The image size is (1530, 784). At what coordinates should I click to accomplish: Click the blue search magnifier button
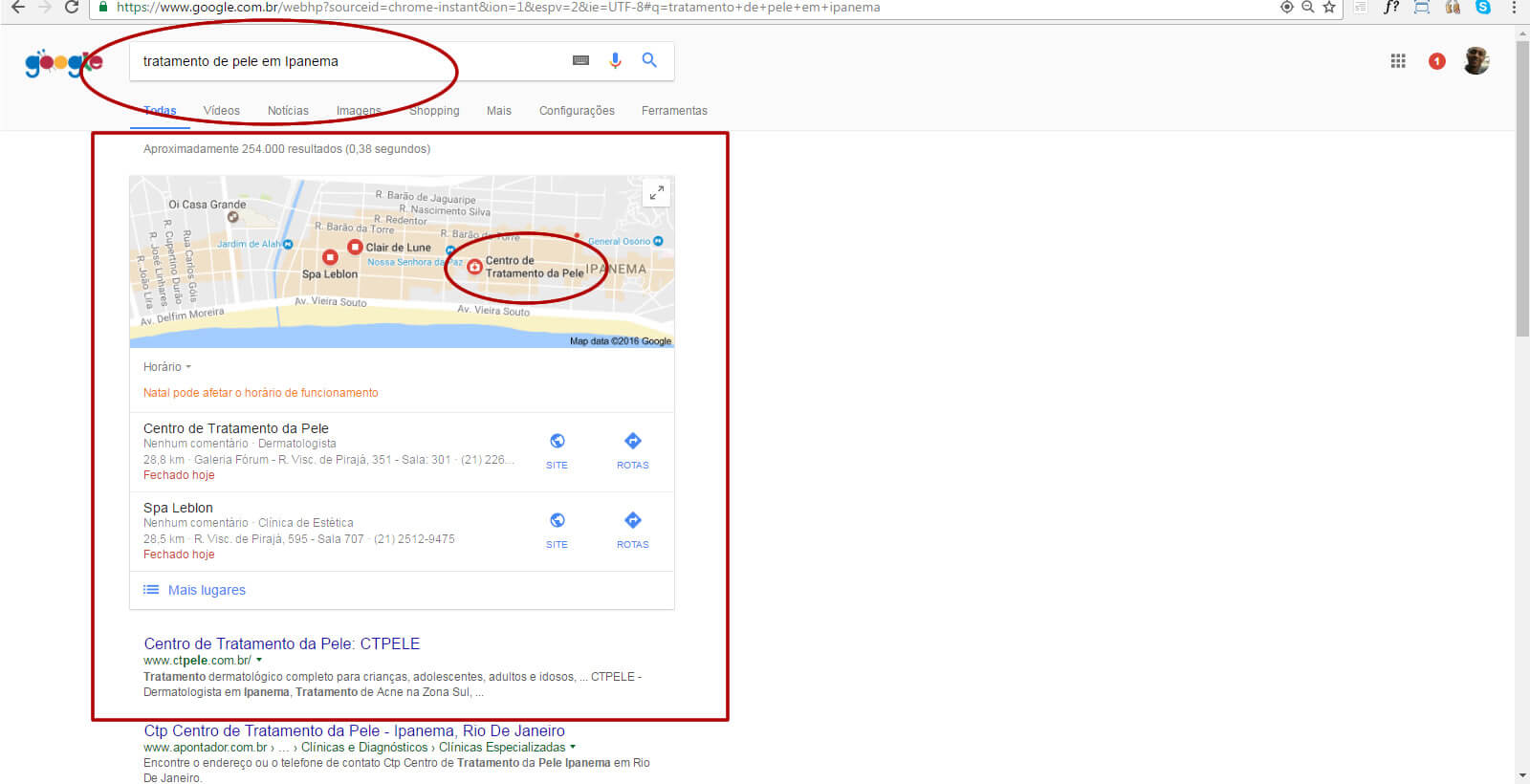(x=649, y=60)
